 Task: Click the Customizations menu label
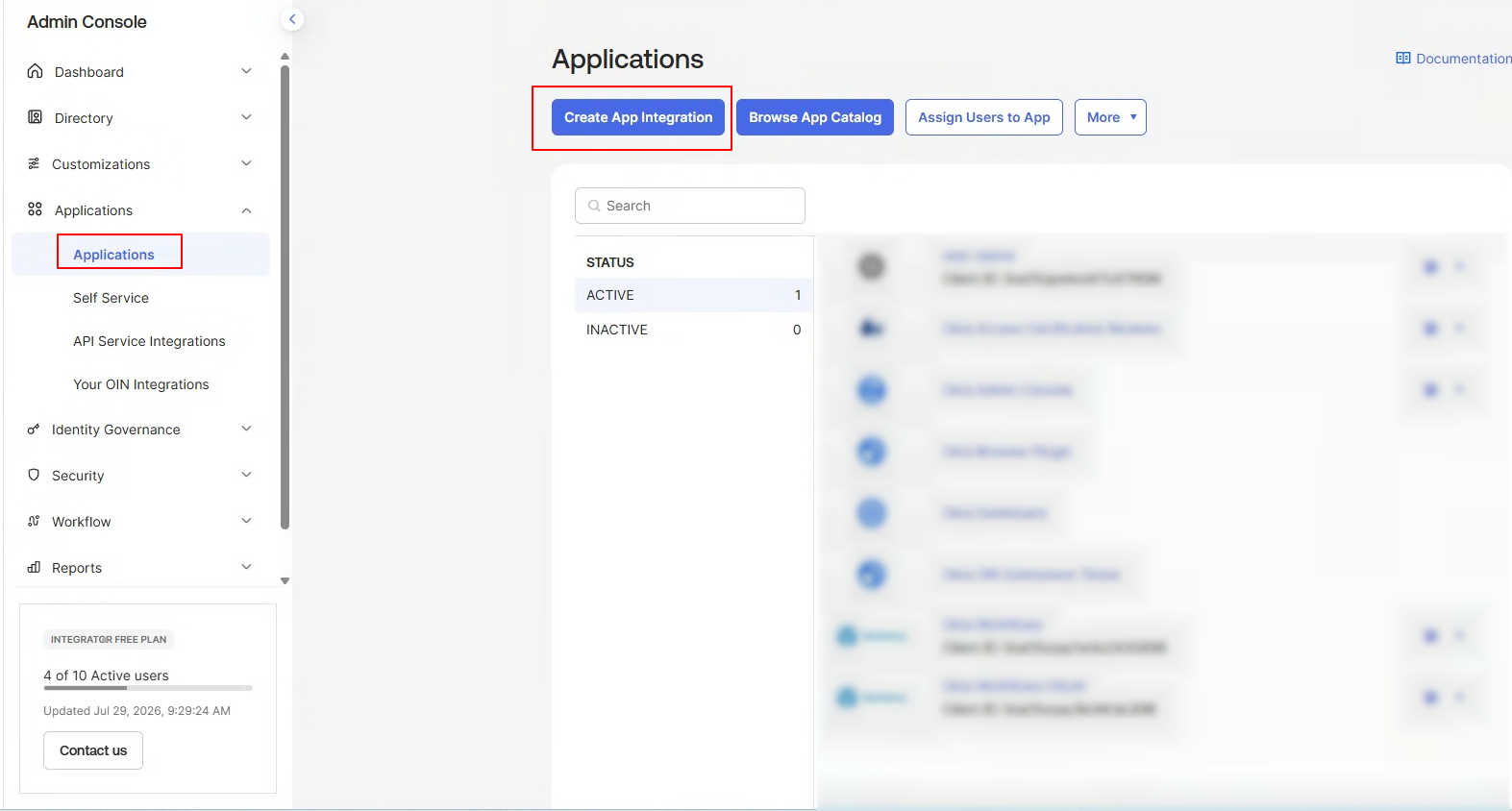pyautogui.click(x=101, y=164)
